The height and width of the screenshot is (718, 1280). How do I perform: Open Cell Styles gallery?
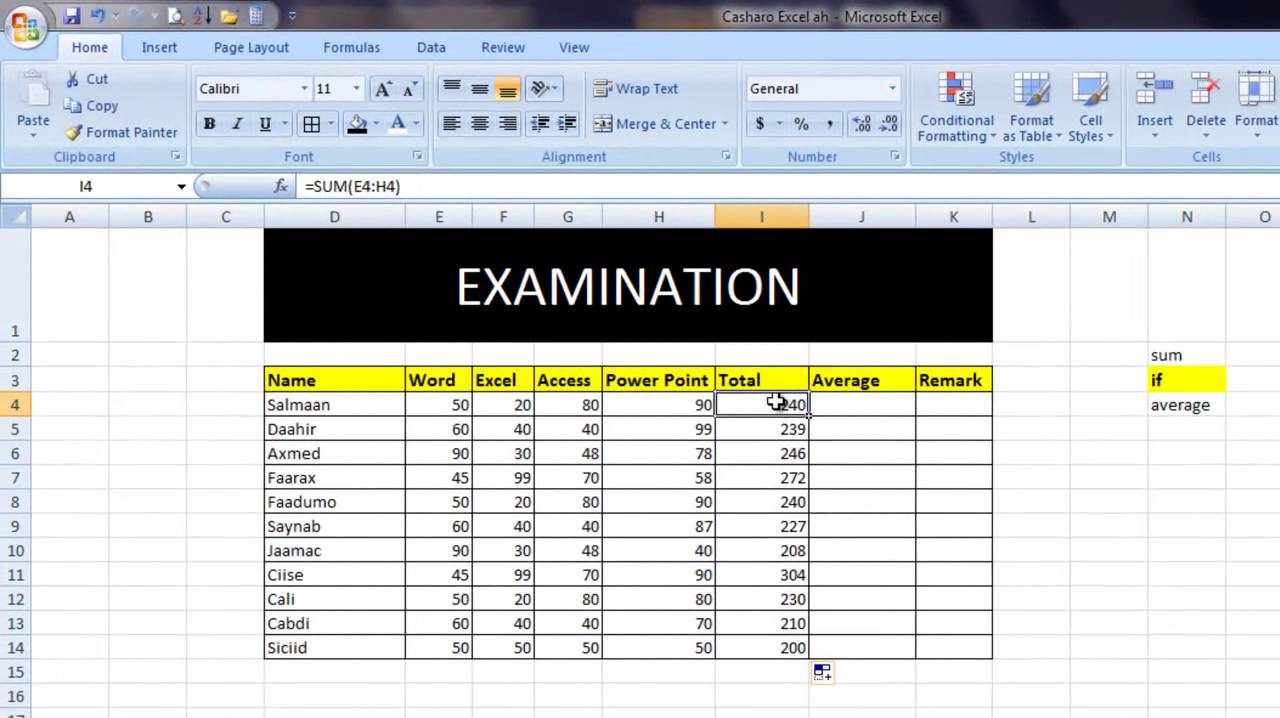click(1090, 108)
